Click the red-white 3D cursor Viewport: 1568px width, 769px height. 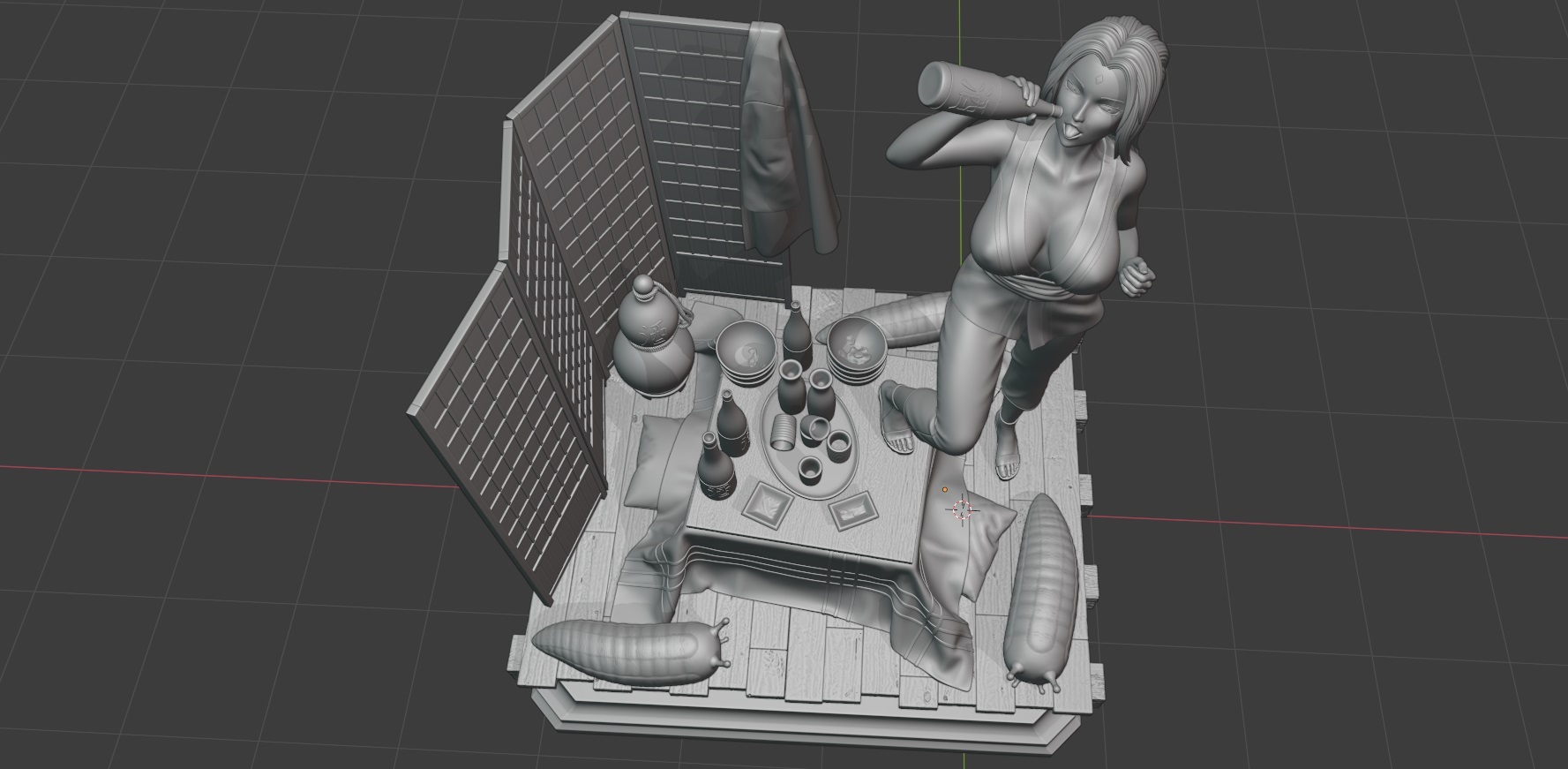click(x=961, y=509)
